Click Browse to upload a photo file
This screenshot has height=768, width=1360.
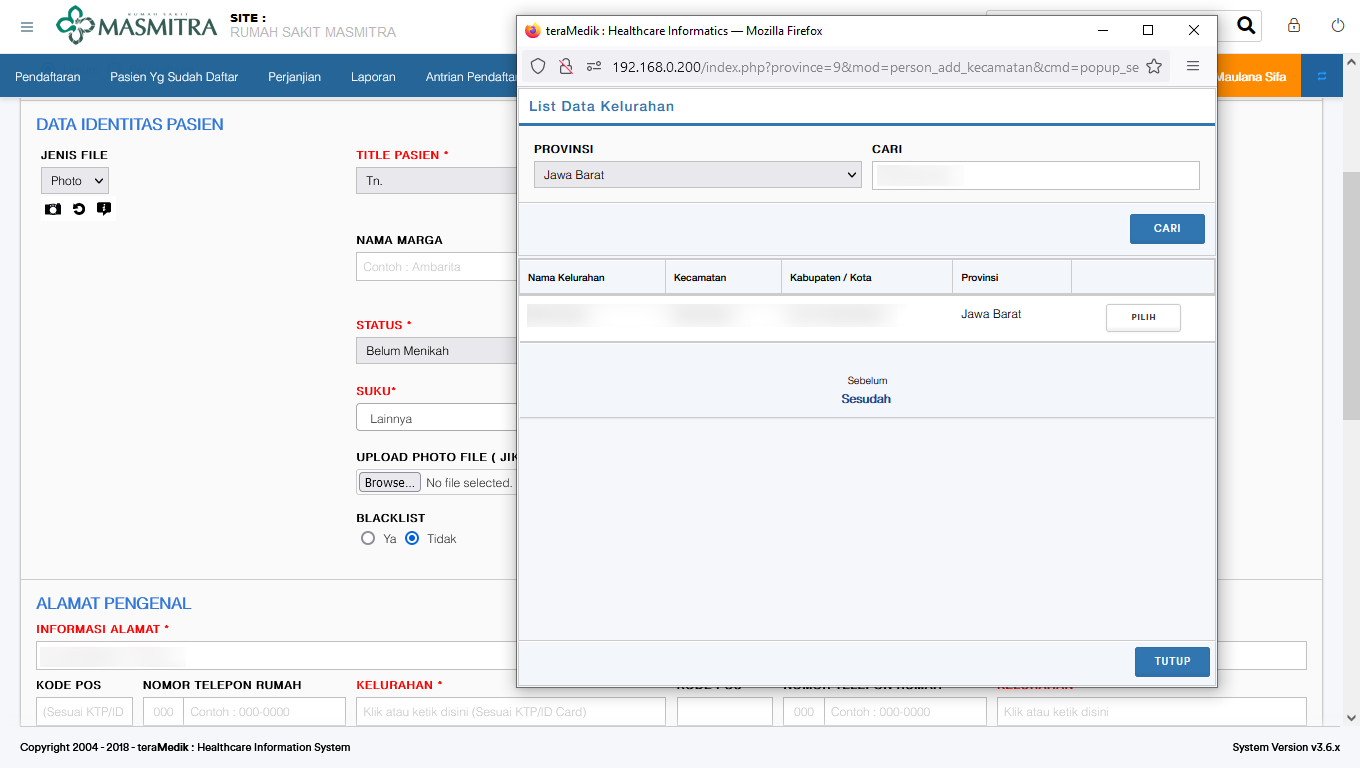point(390,482)
